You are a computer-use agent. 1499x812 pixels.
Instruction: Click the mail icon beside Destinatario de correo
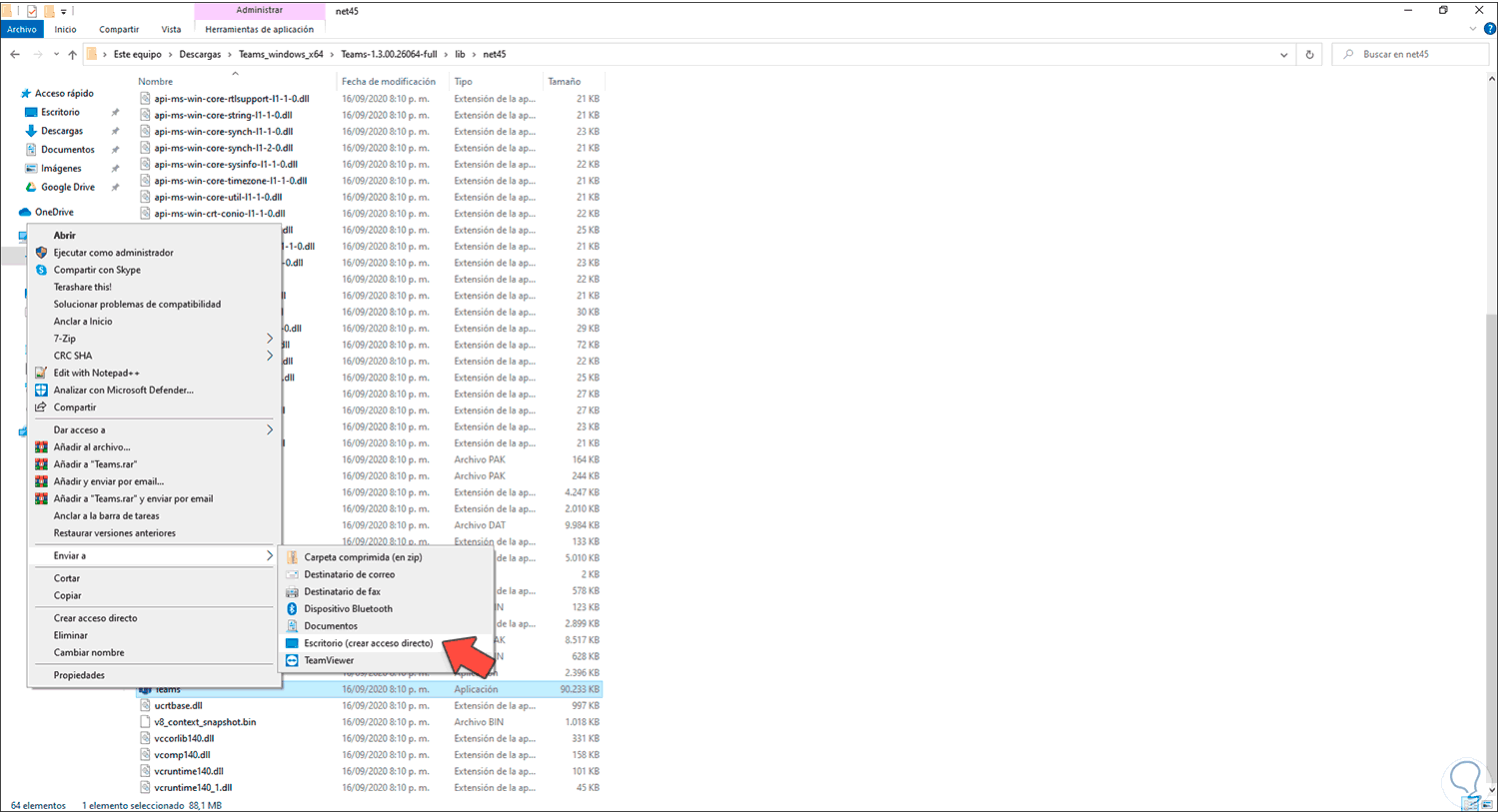292,574
